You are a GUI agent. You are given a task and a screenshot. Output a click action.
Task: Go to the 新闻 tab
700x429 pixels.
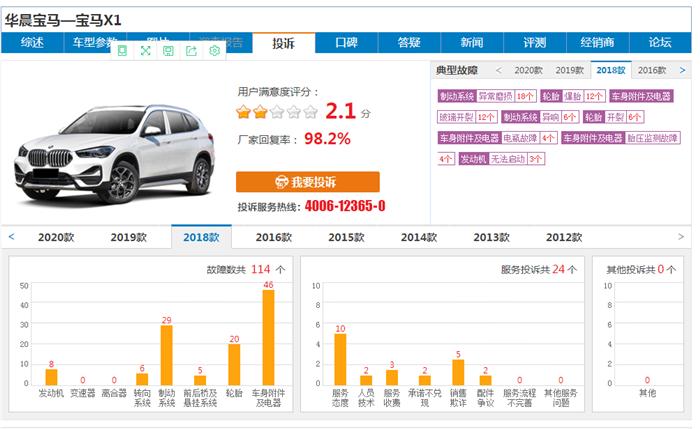point(472,43)
